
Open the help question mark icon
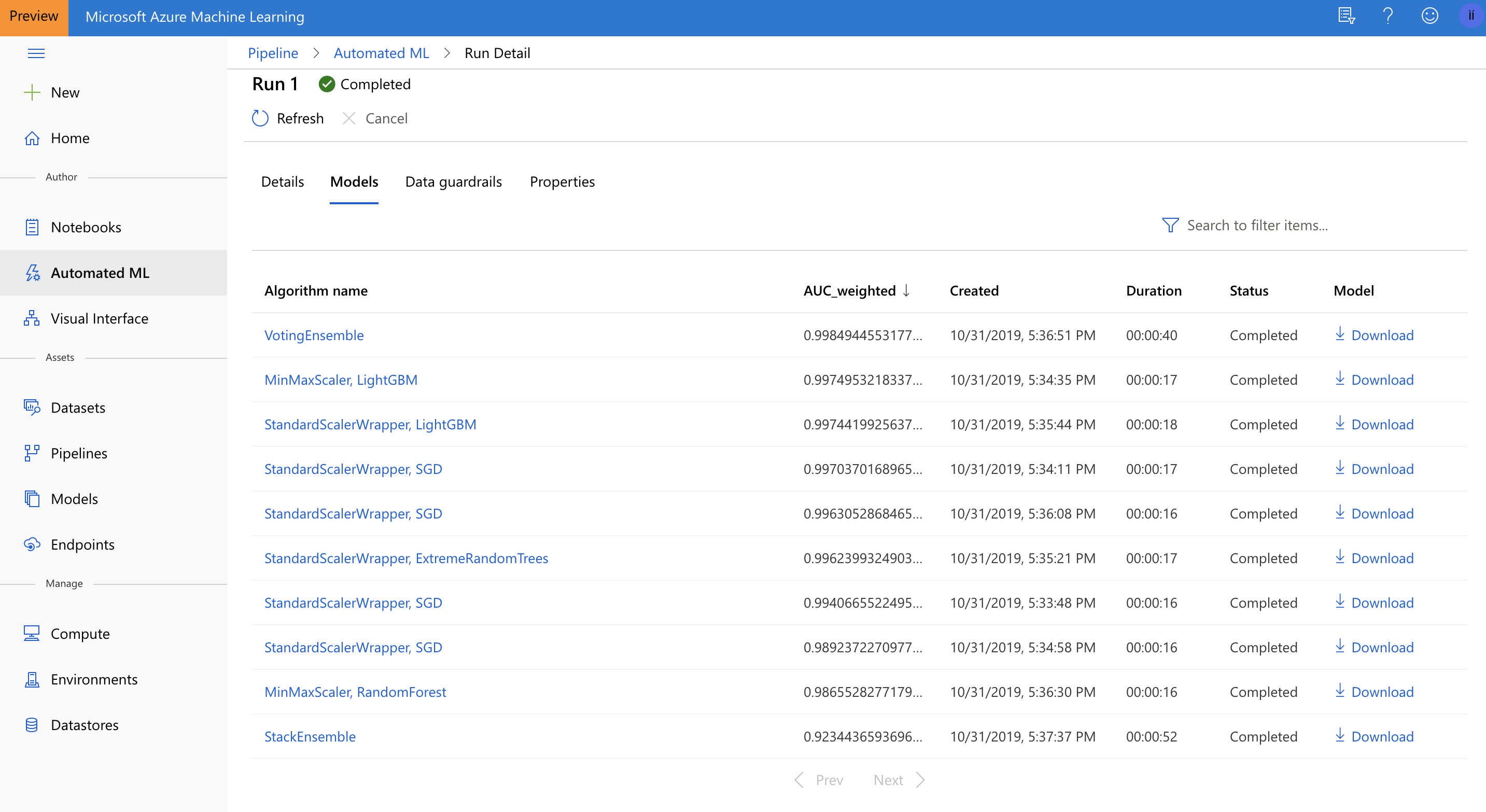1387,16
